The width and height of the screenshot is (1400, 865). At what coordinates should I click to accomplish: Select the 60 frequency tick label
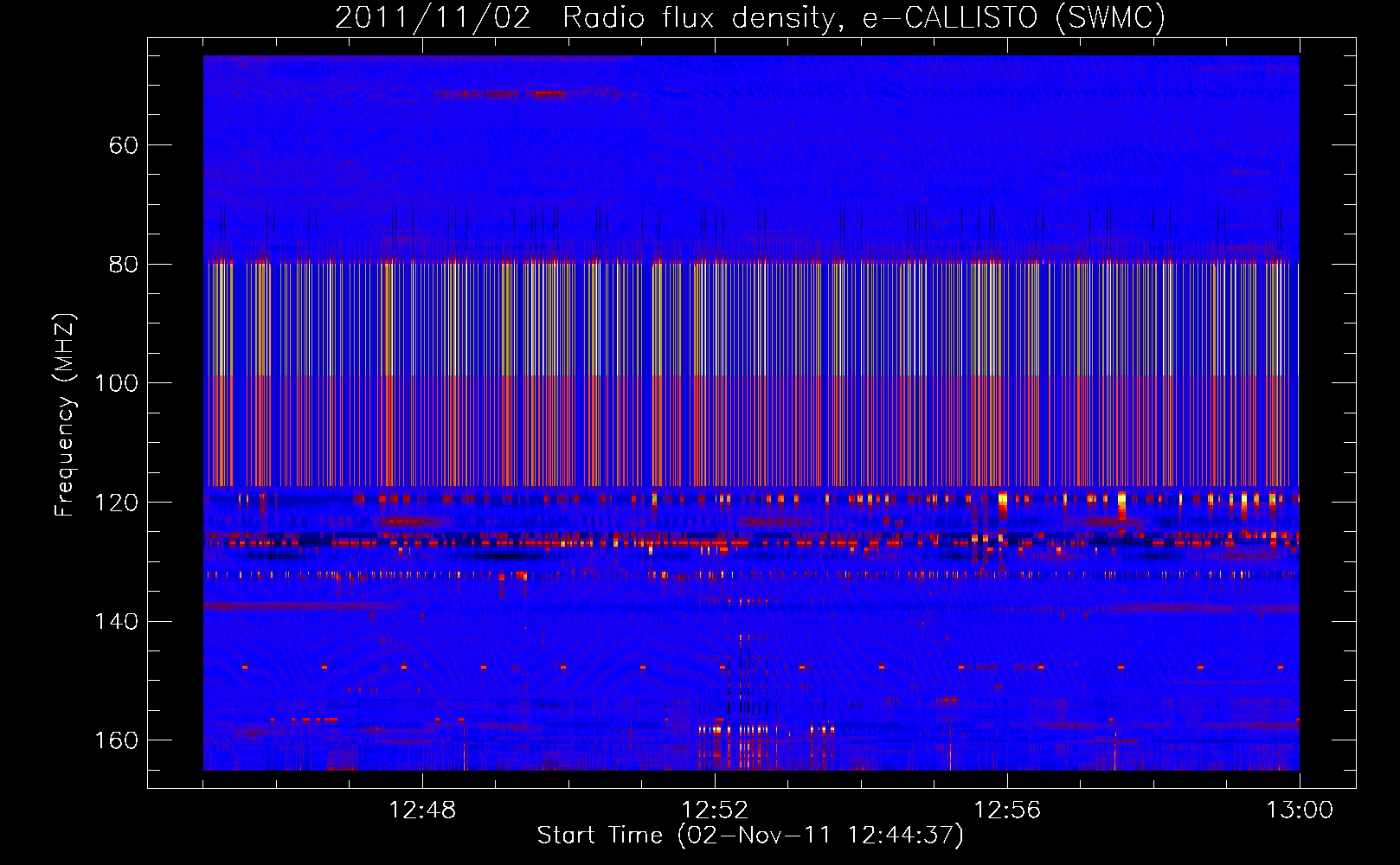(x=124, y=145)
